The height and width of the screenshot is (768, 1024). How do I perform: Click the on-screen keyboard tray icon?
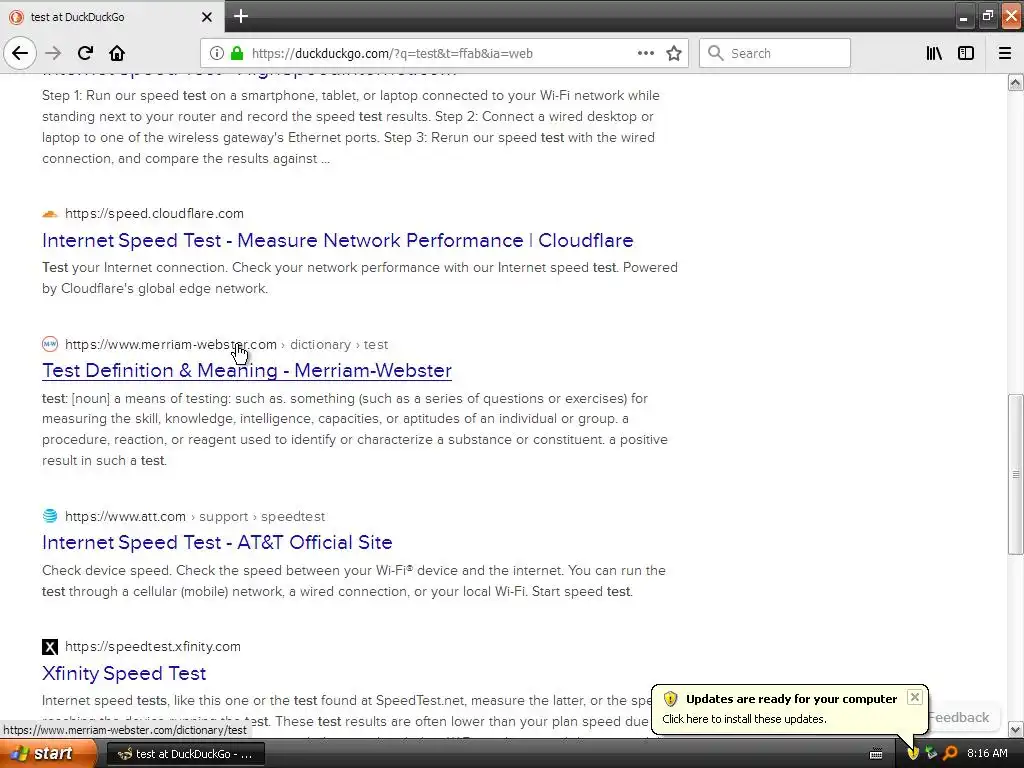[876, 754]
